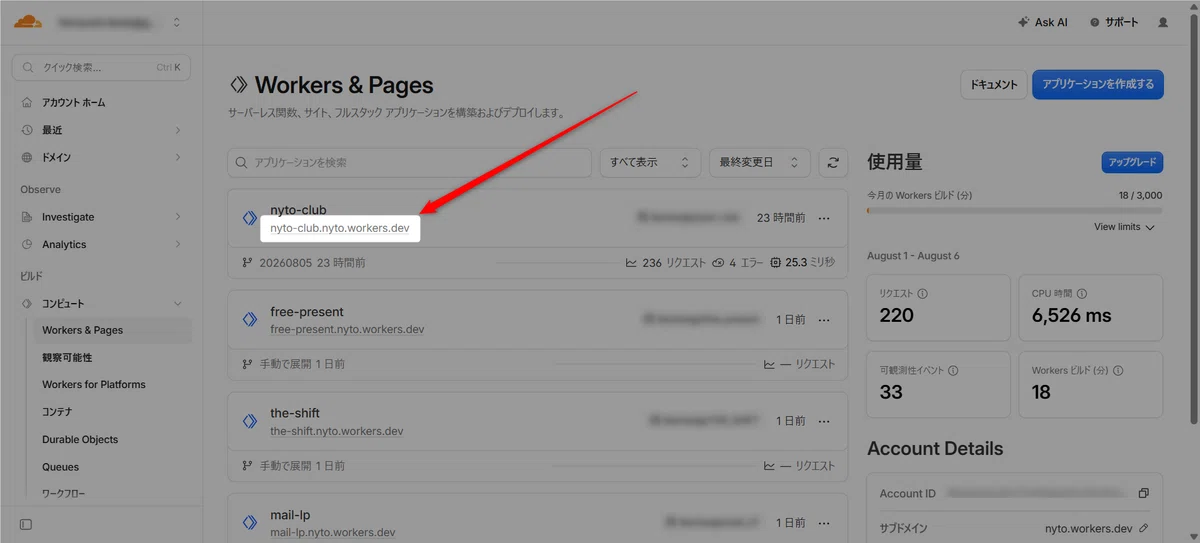Click the Workers & Pages header icon
1200x543 pixels.
click(x=238, y=85)
